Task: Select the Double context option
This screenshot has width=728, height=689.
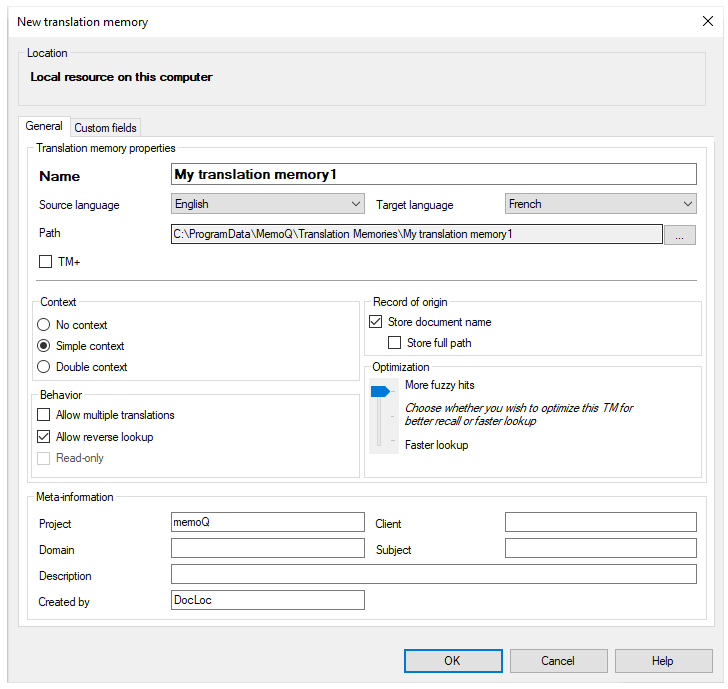Action: coord(44,367)
